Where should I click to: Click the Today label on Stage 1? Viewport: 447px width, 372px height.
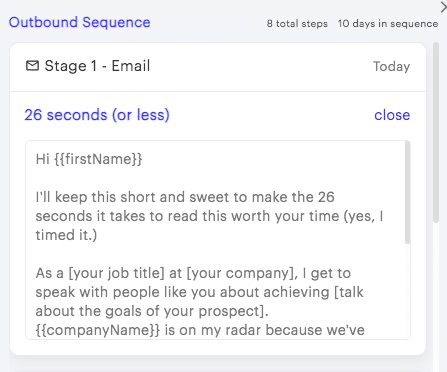point(391,66)
